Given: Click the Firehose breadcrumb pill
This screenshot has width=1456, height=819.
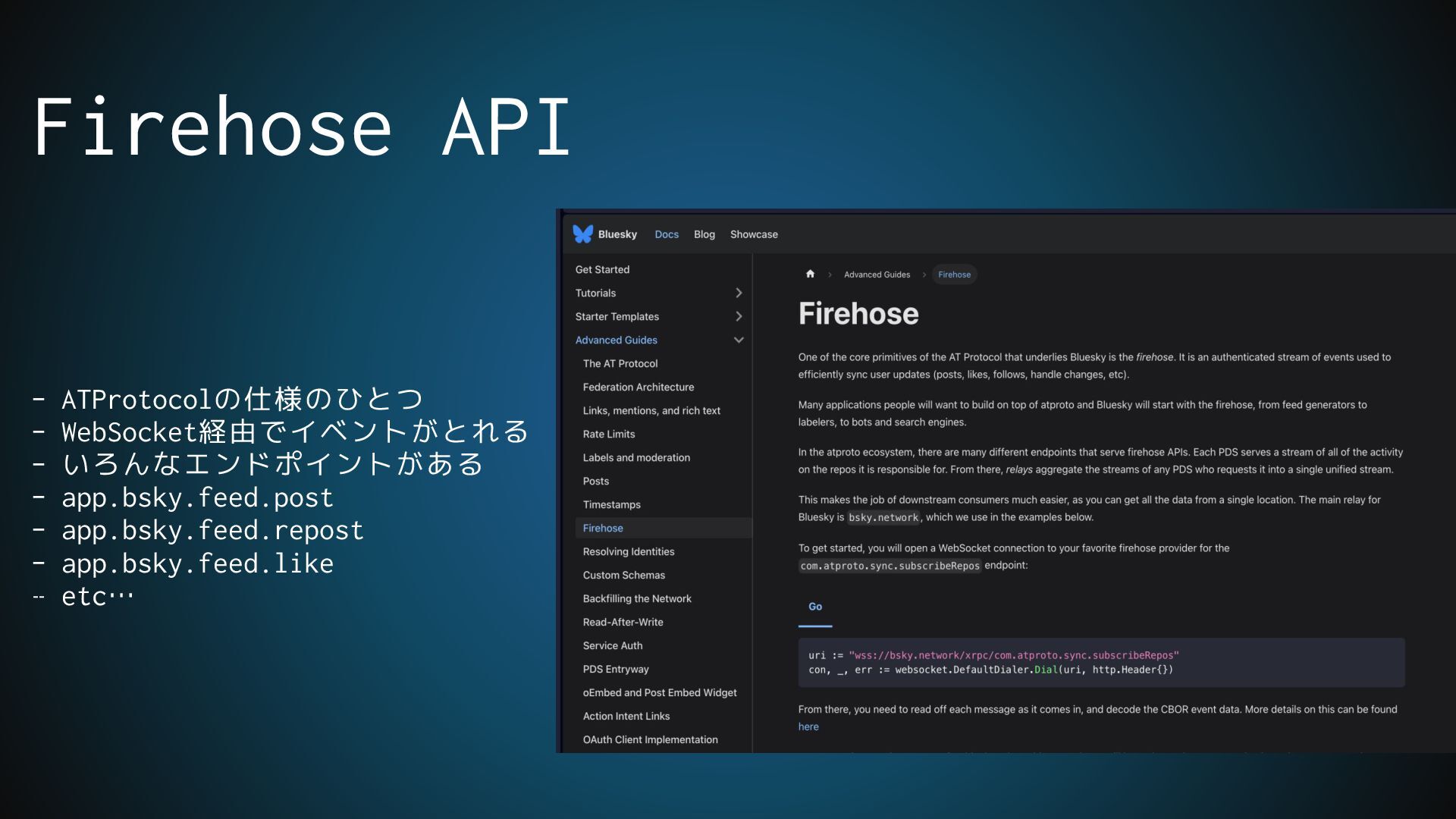Looking at the screenshot, I should click(954, 275).
